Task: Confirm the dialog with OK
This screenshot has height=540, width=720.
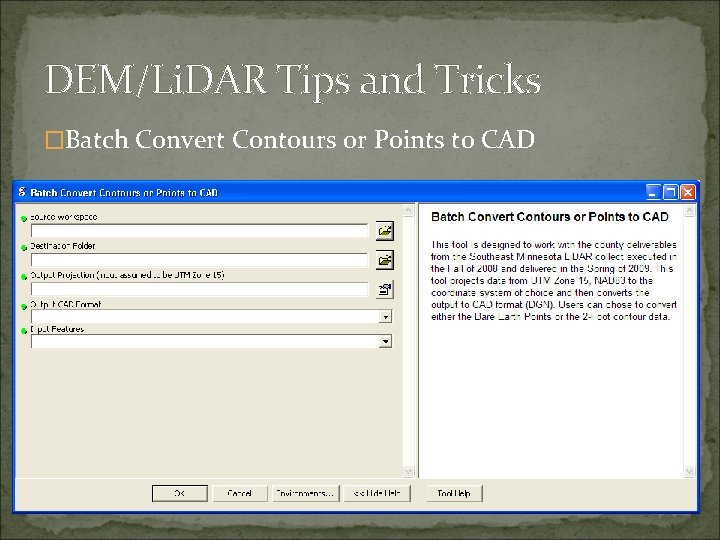Action: pos(180,493)
